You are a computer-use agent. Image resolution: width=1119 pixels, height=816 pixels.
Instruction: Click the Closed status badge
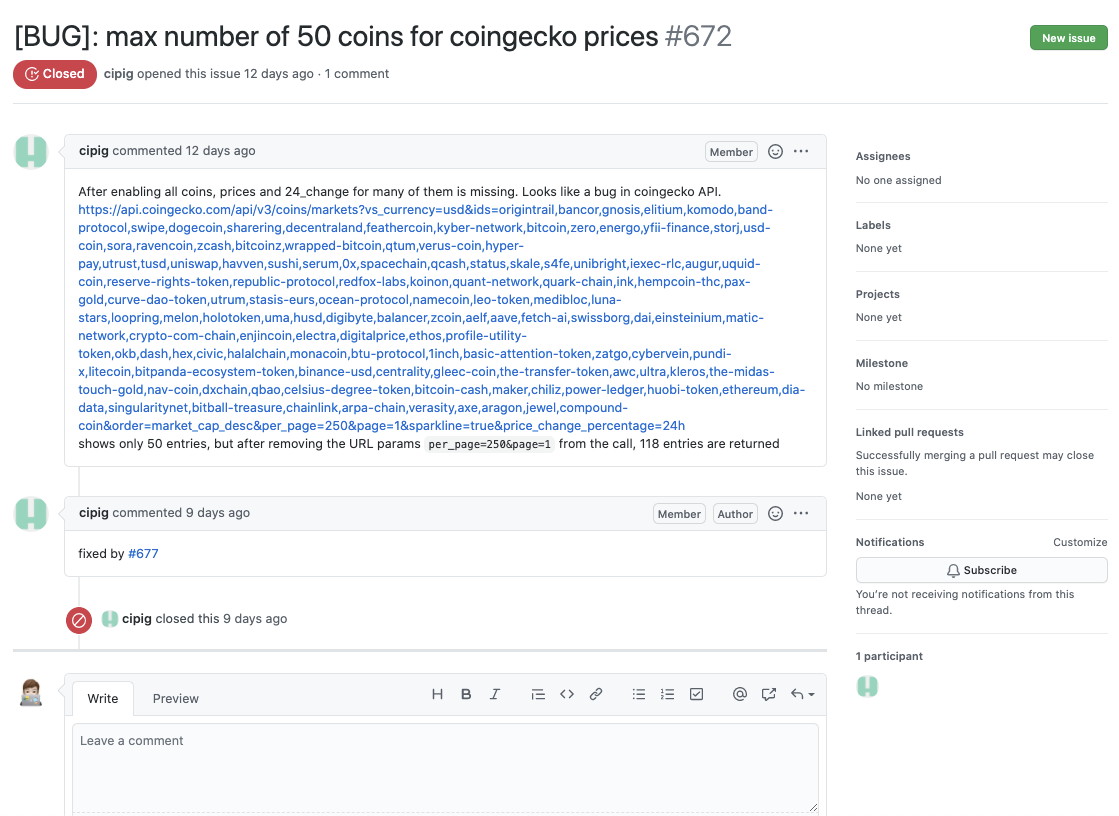(55, 74)
